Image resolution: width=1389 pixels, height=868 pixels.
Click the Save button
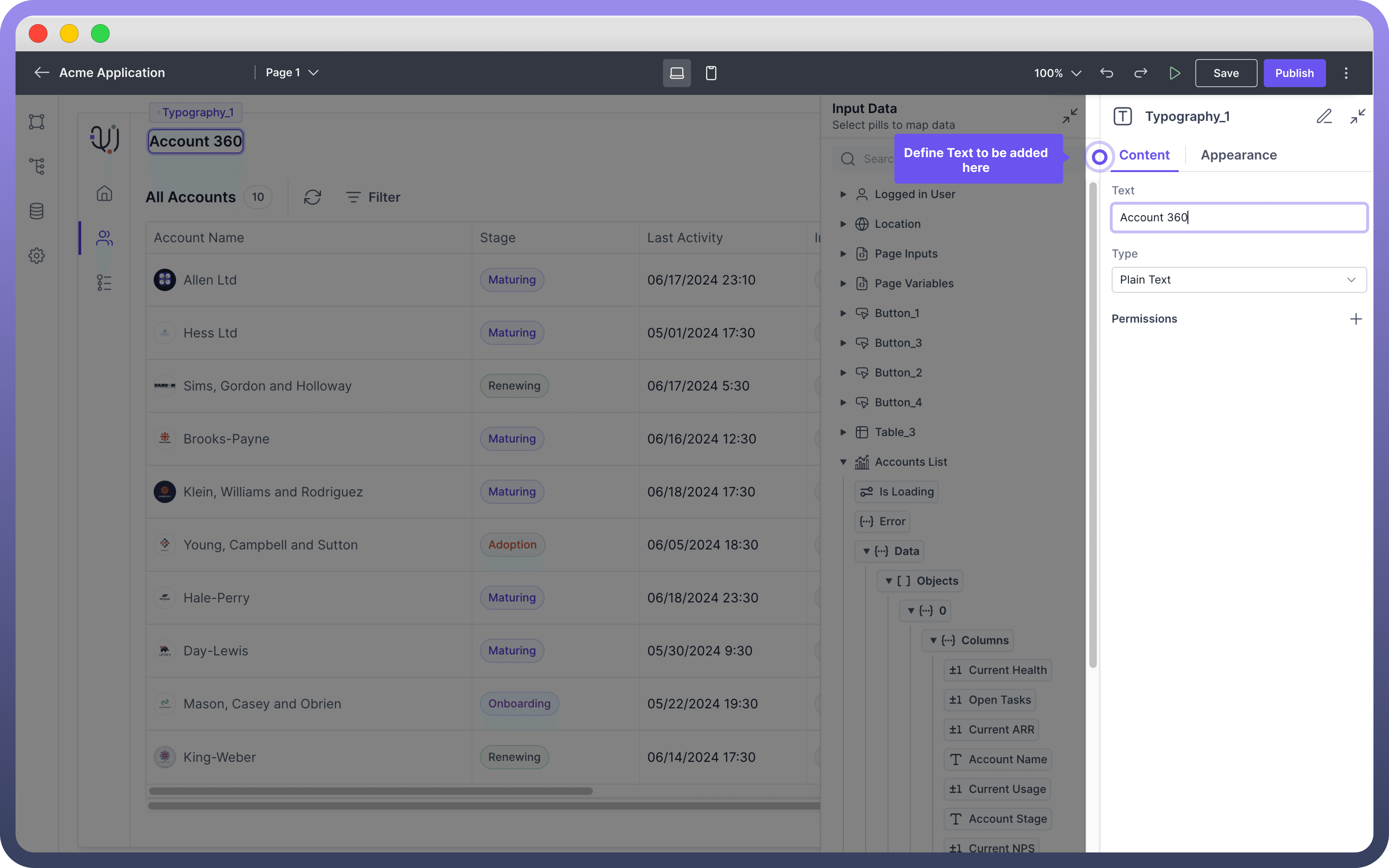[x=1225, y=73]
